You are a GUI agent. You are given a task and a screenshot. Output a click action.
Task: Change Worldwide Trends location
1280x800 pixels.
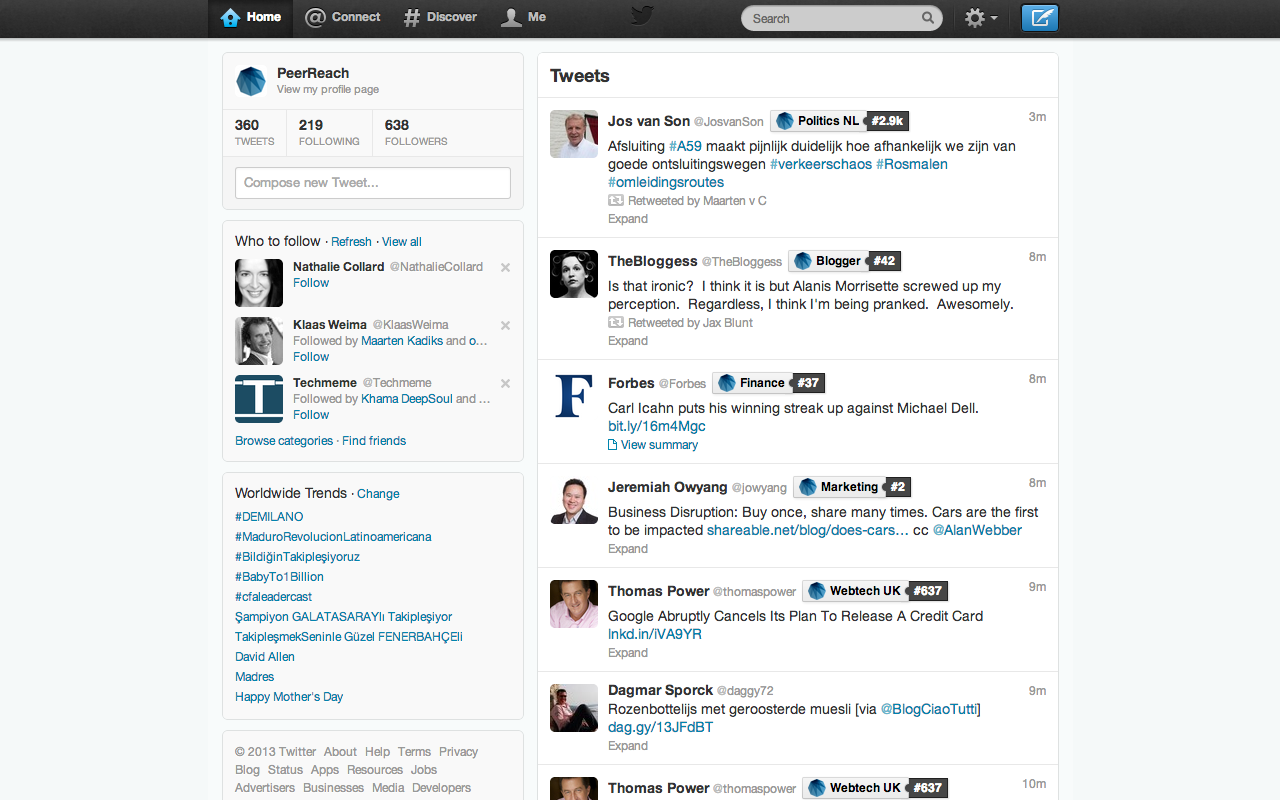click(x=378, y=494)
